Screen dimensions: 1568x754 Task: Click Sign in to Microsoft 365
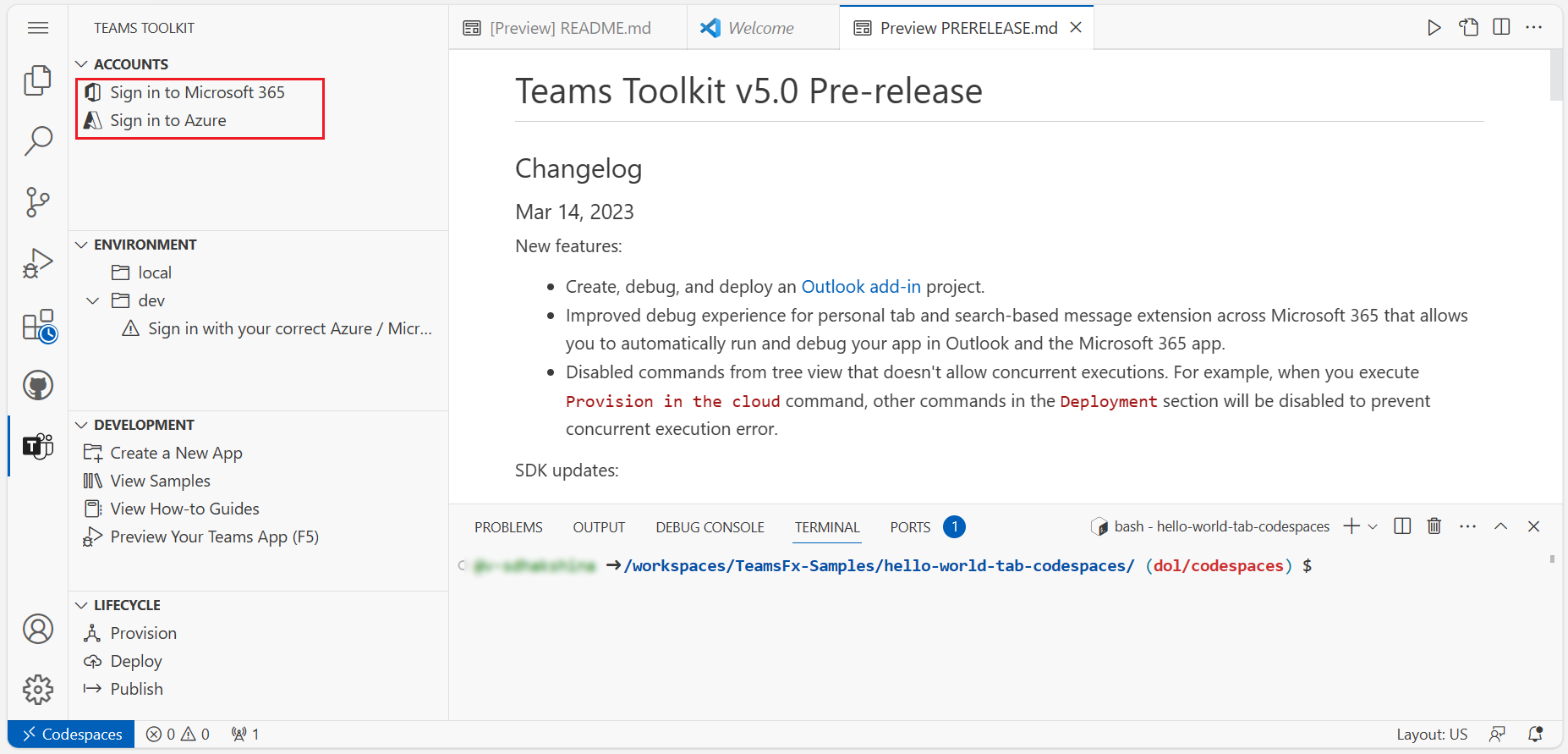point(197,92)
